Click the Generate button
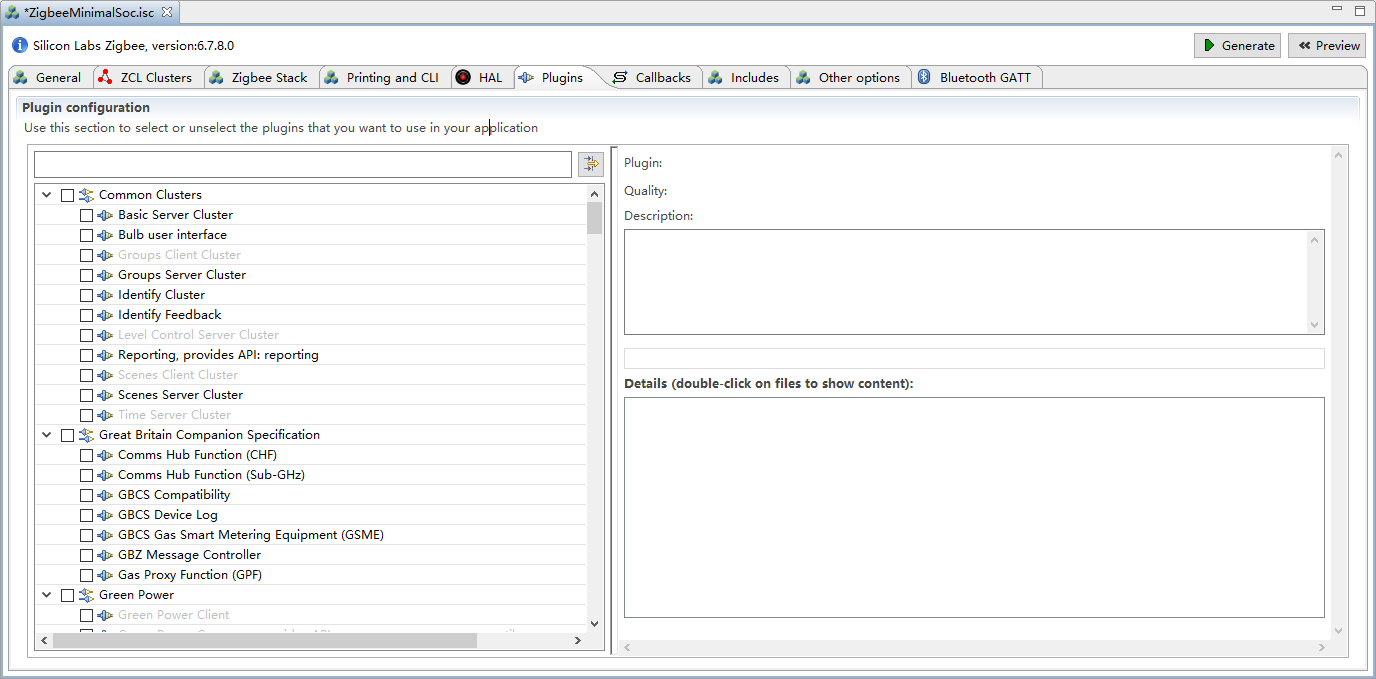The height and width of the screenshot is (679, 1376). point(1239,45)
